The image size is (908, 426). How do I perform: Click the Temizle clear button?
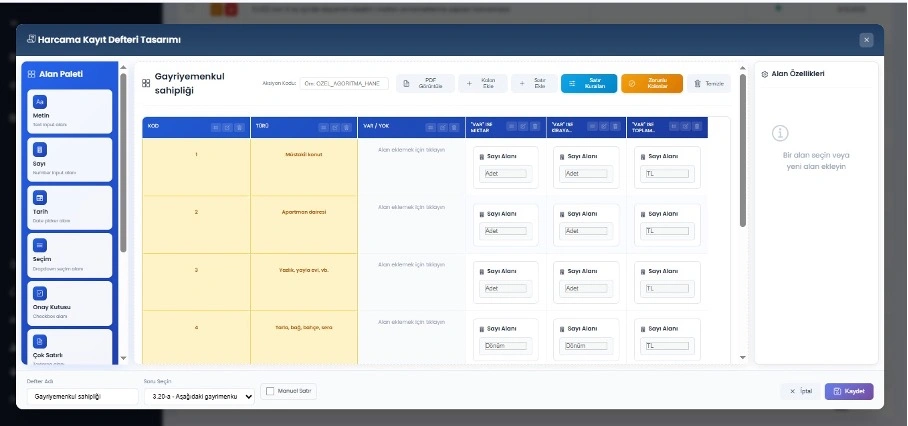click(709, 84)
